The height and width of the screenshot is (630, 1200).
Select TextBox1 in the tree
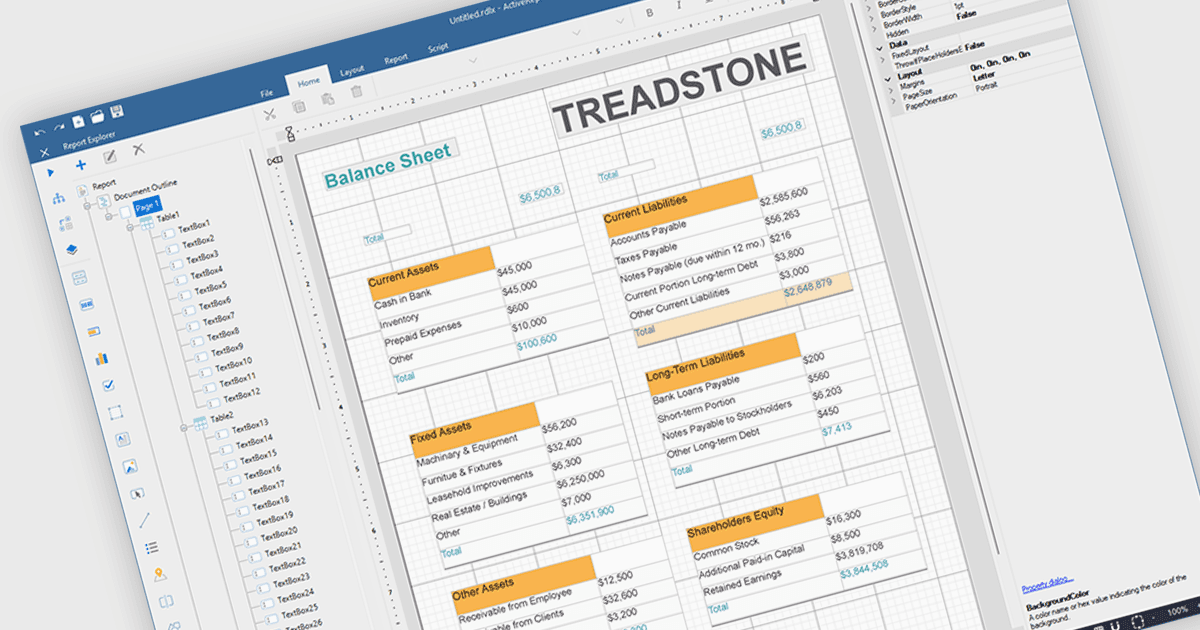(x=194, y=226)
